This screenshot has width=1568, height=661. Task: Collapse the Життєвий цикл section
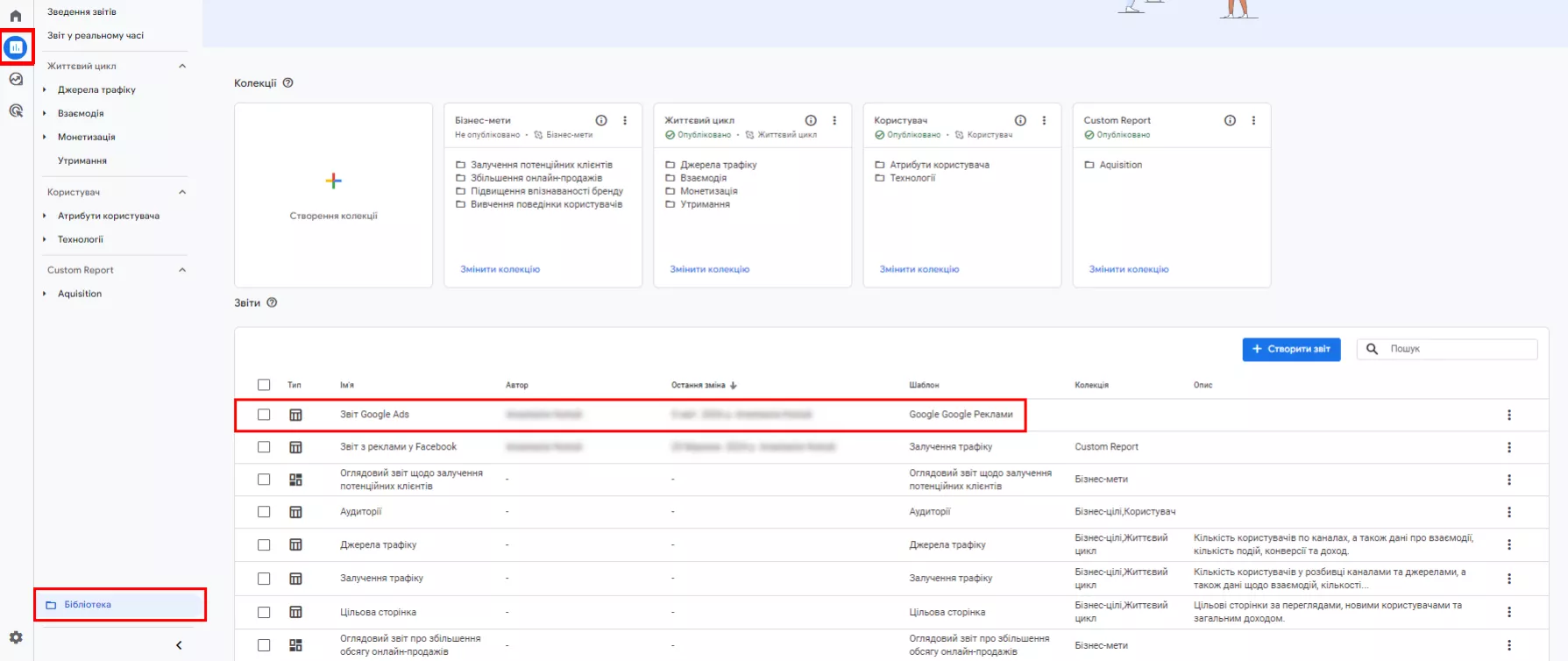point(182,66)
